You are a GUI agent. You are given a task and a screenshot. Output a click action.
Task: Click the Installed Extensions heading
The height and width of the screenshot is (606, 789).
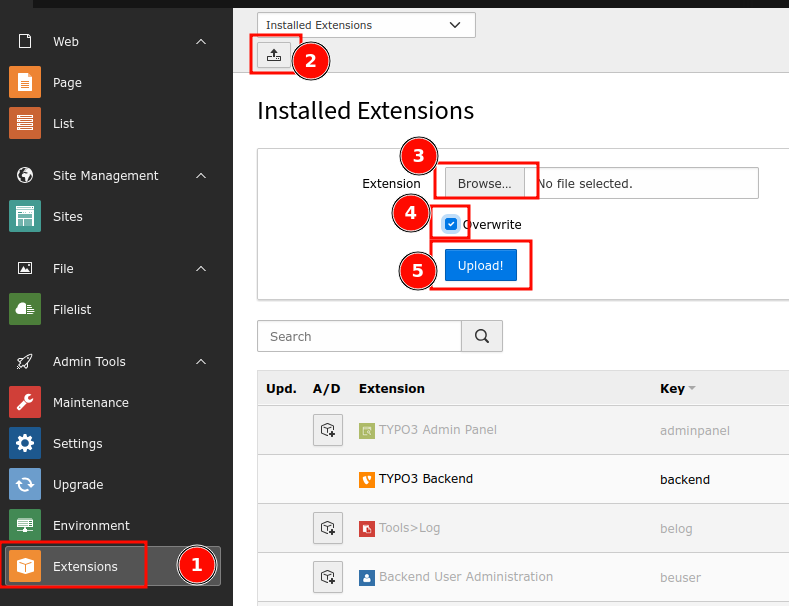365,111
